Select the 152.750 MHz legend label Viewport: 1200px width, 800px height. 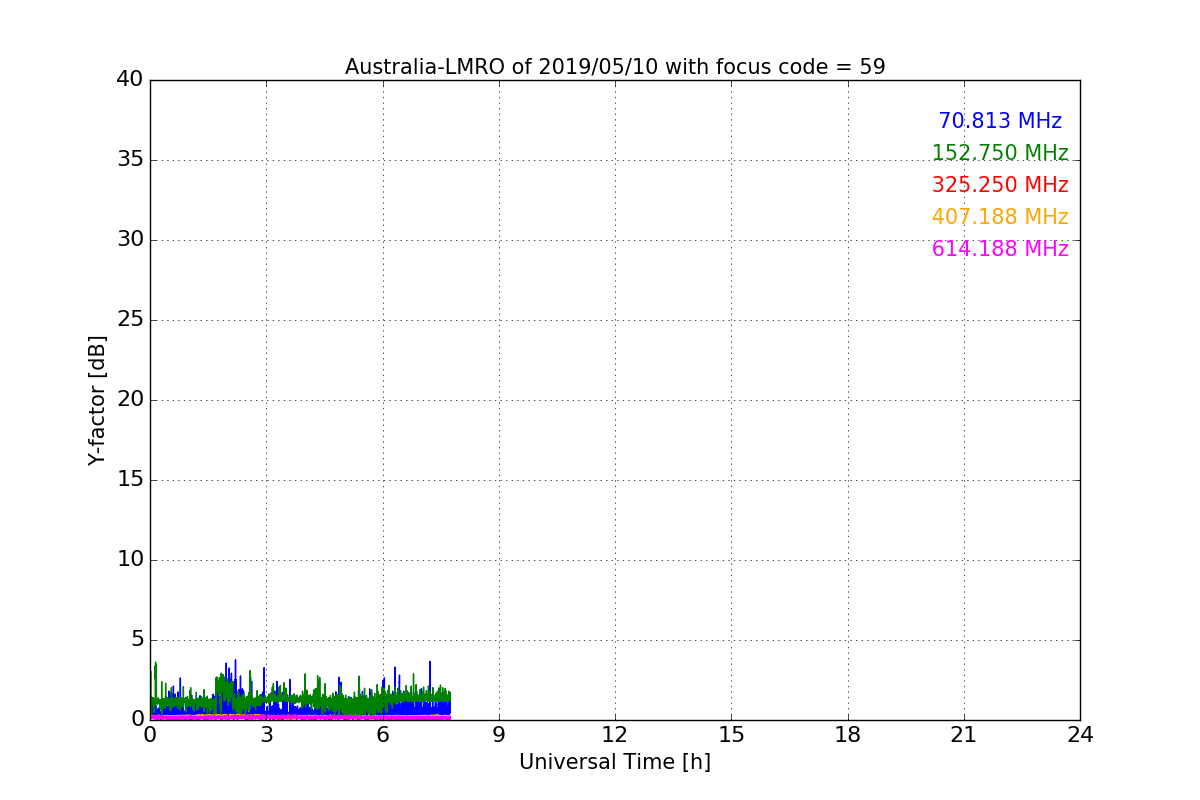pyautogui.click(x=1000, y=153)
